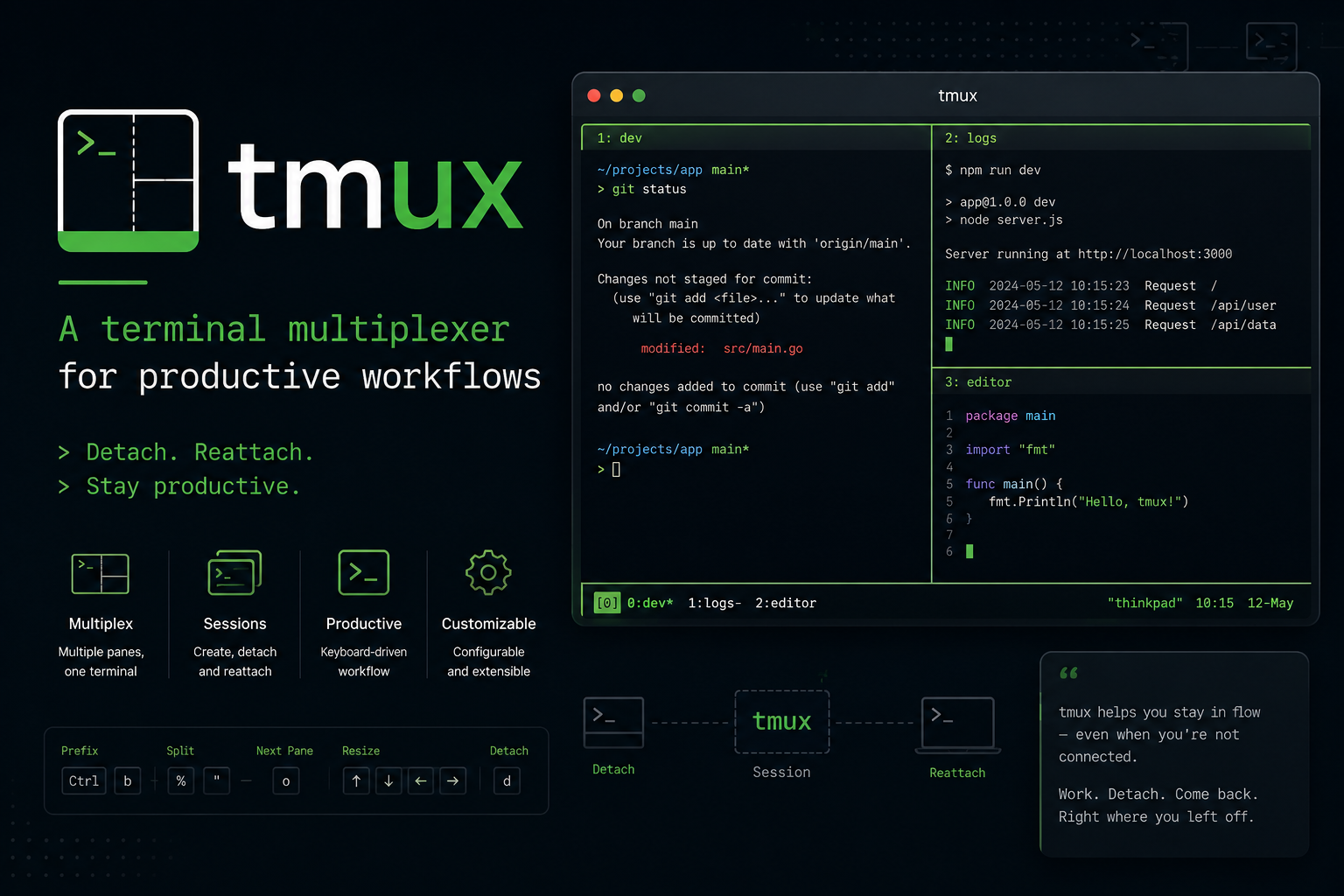Click the "thinkpad" hostname in status bar
This screenshot has height=896, width=1344.
[1144, 603]
